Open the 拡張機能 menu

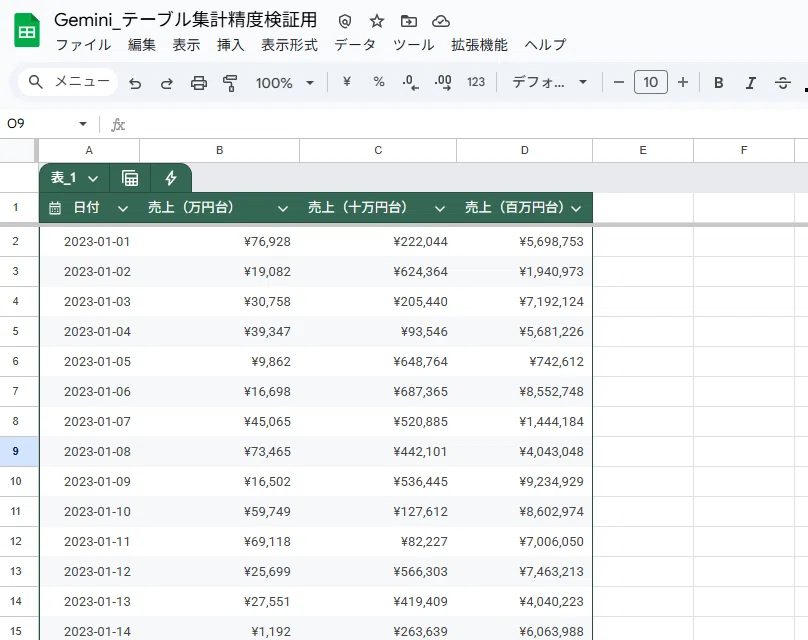click(x=479, y=45)
